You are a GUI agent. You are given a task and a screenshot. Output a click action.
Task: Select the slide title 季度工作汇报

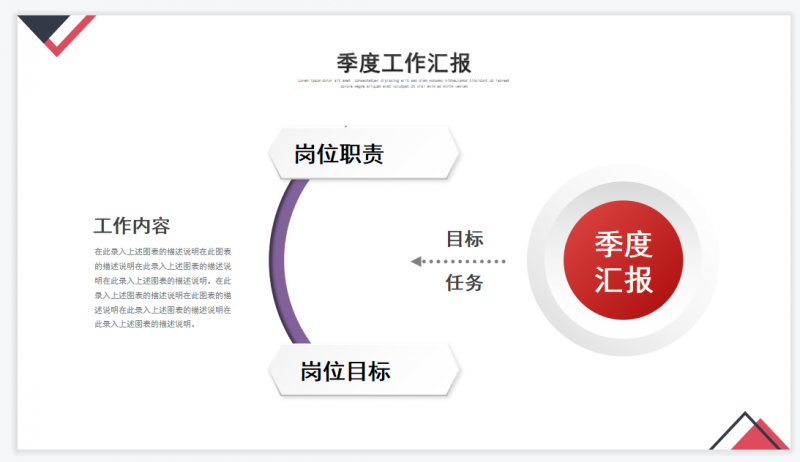pyautogui.click(x=404, y=63)
